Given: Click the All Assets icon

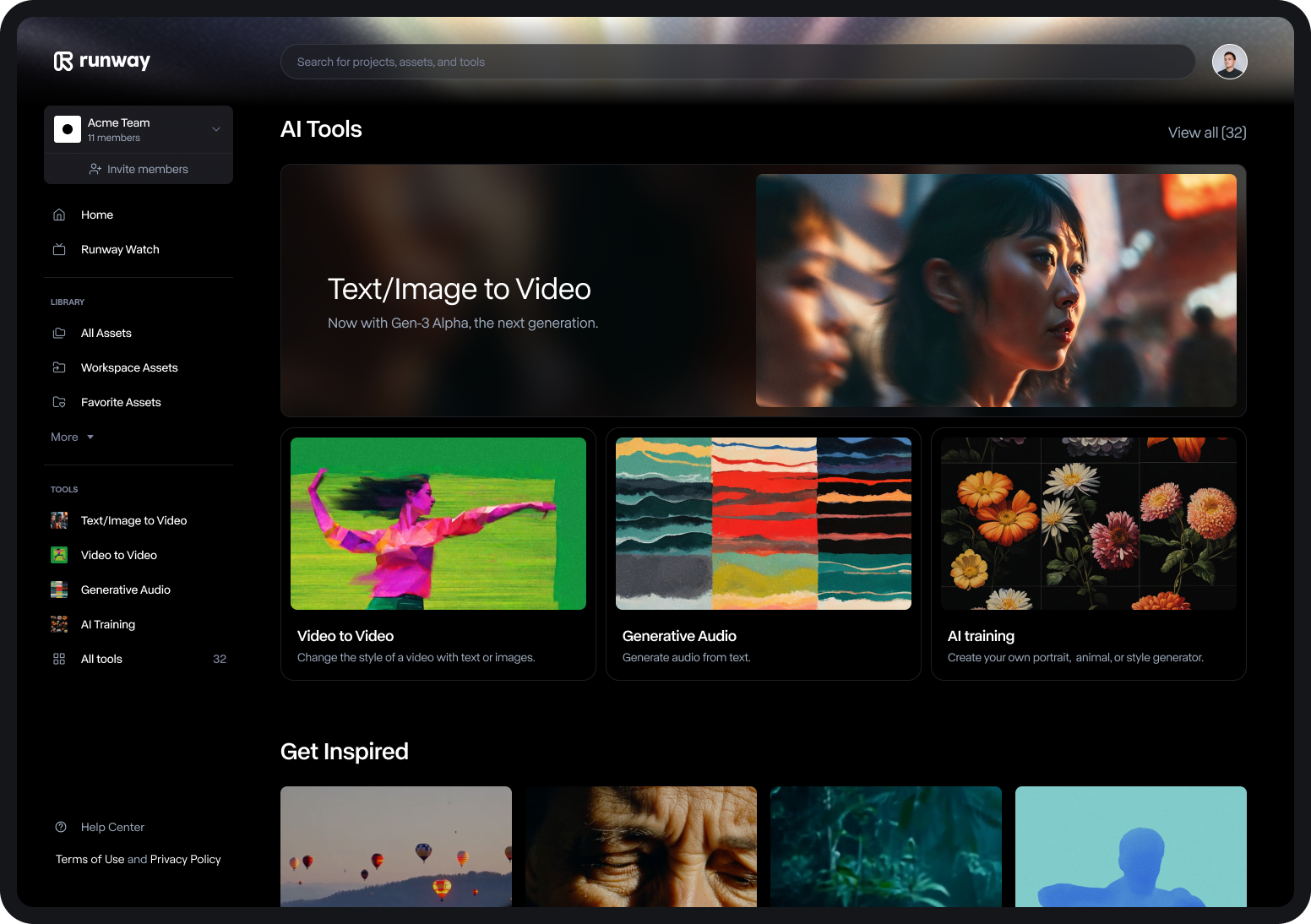Looking at the screenshot, I should coord(59,333).
